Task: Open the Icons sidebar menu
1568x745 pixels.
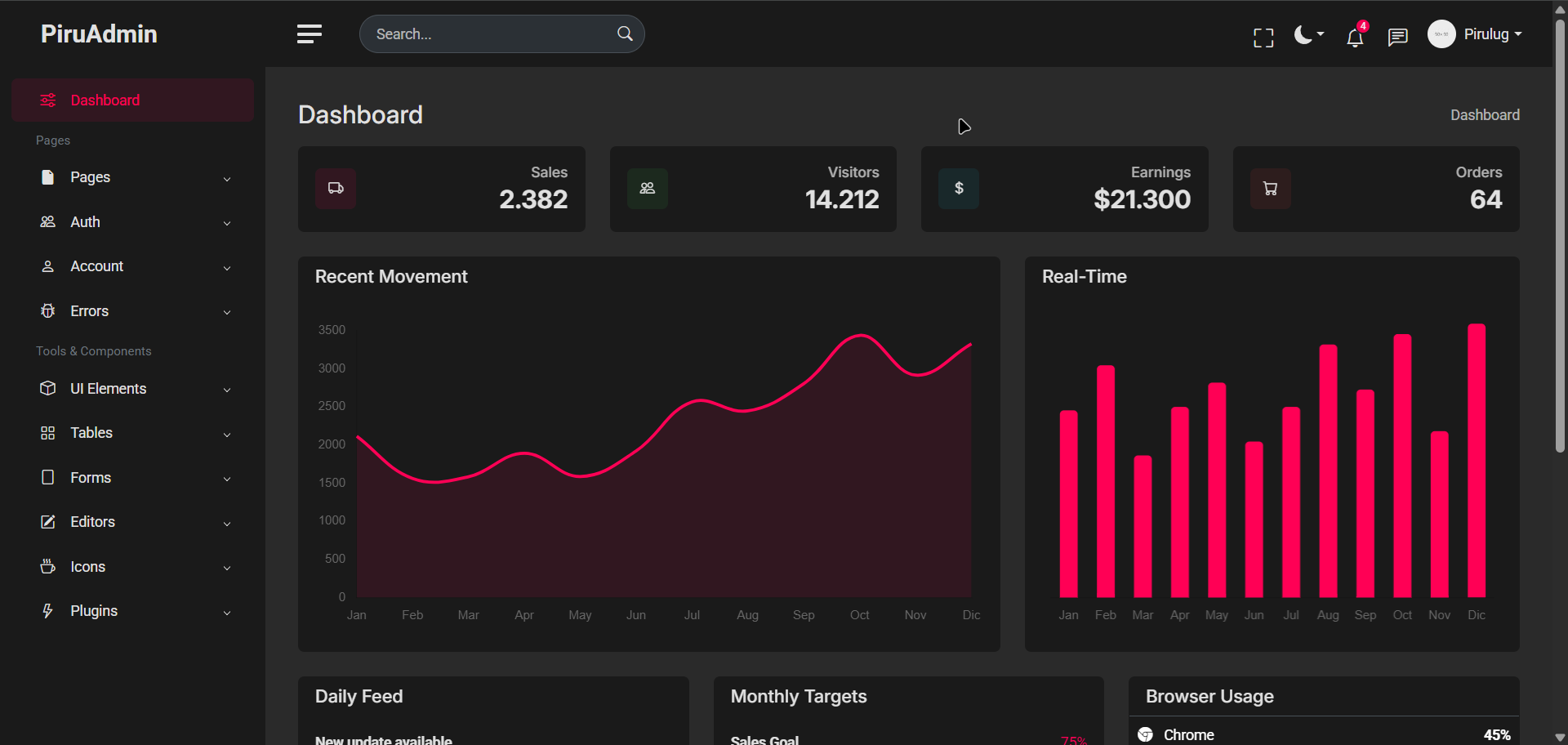Action: (x=132, y=567)
